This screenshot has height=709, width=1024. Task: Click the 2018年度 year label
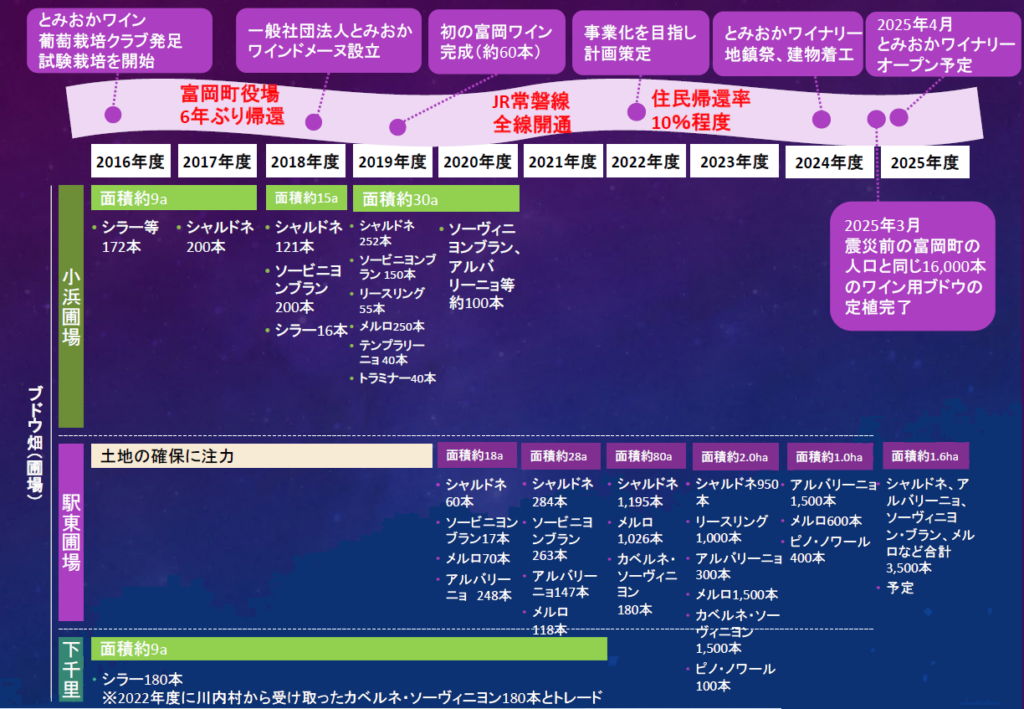tap(305, 161)
